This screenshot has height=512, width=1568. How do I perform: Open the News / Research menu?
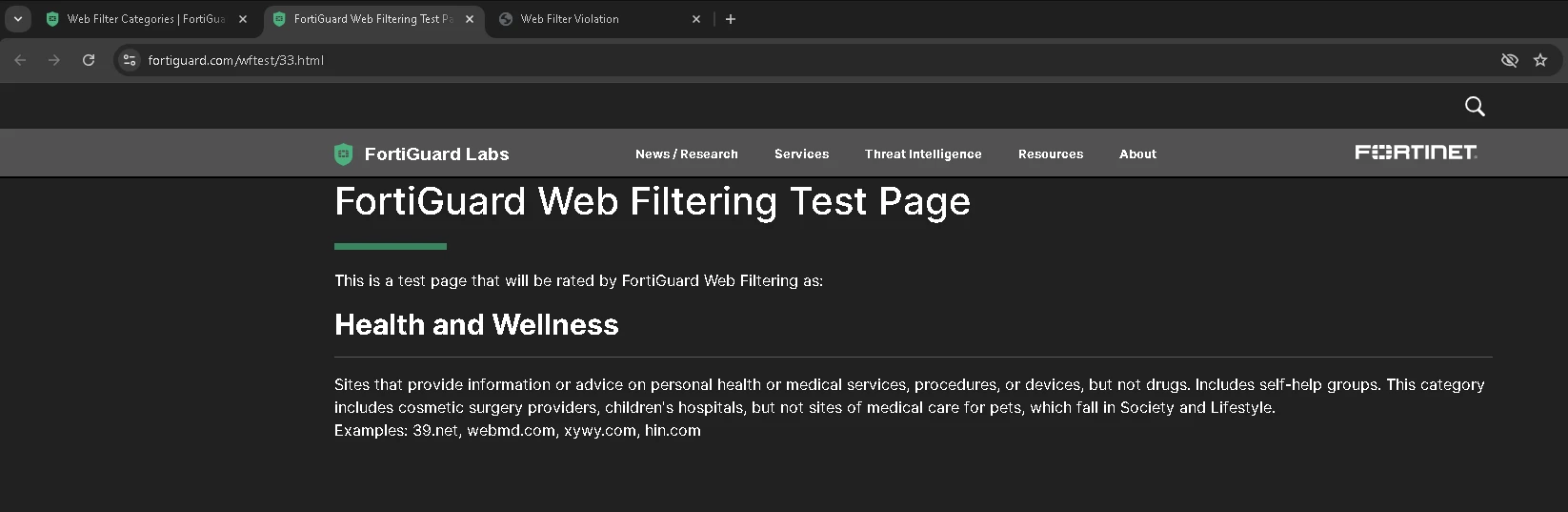coord(686,154)
